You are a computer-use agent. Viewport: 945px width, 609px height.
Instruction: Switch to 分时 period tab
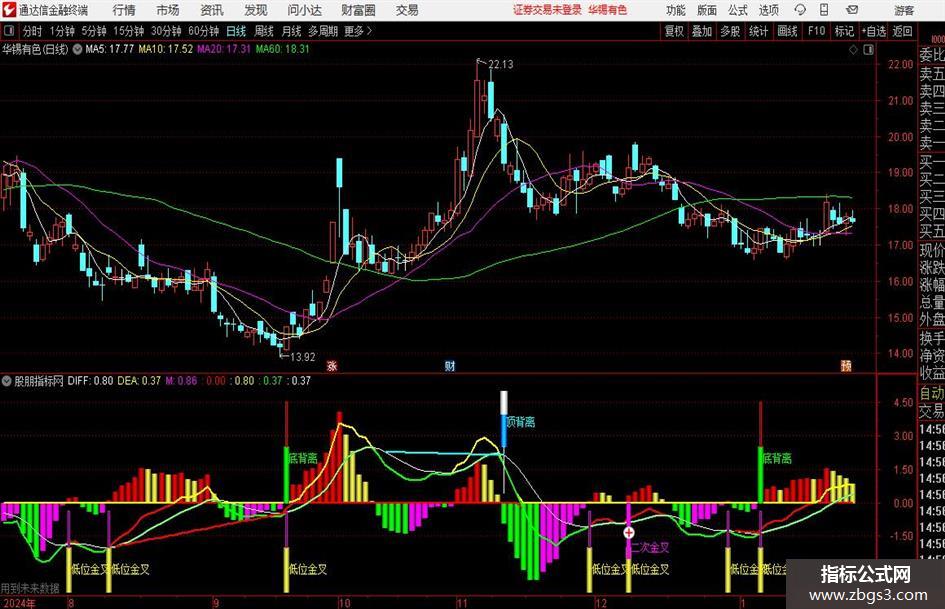click(x=33, y=31)
